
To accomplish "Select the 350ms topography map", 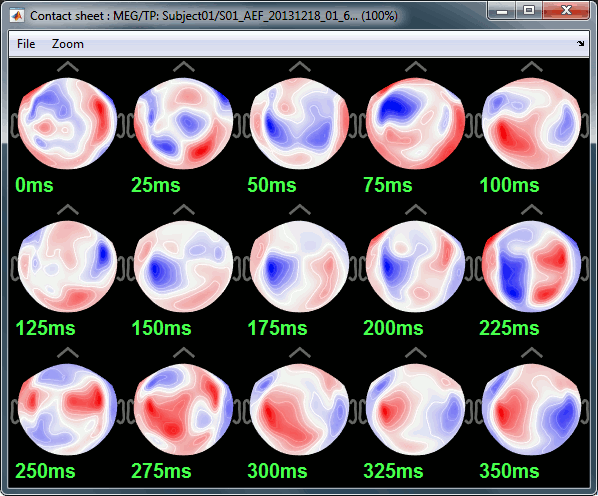I will click(531, 409).
